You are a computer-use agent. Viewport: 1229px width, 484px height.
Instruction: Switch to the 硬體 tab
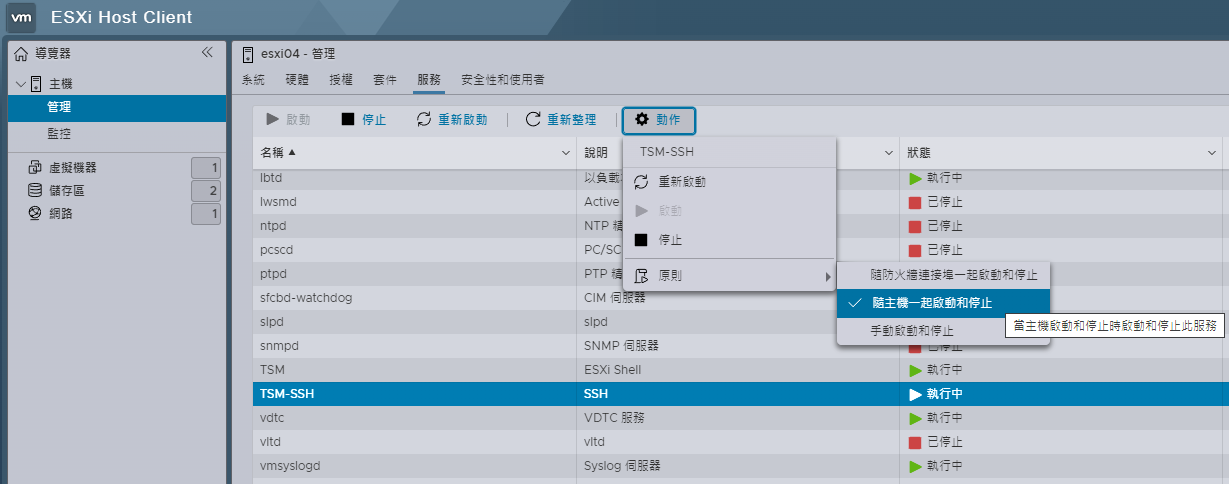[297, 79]
